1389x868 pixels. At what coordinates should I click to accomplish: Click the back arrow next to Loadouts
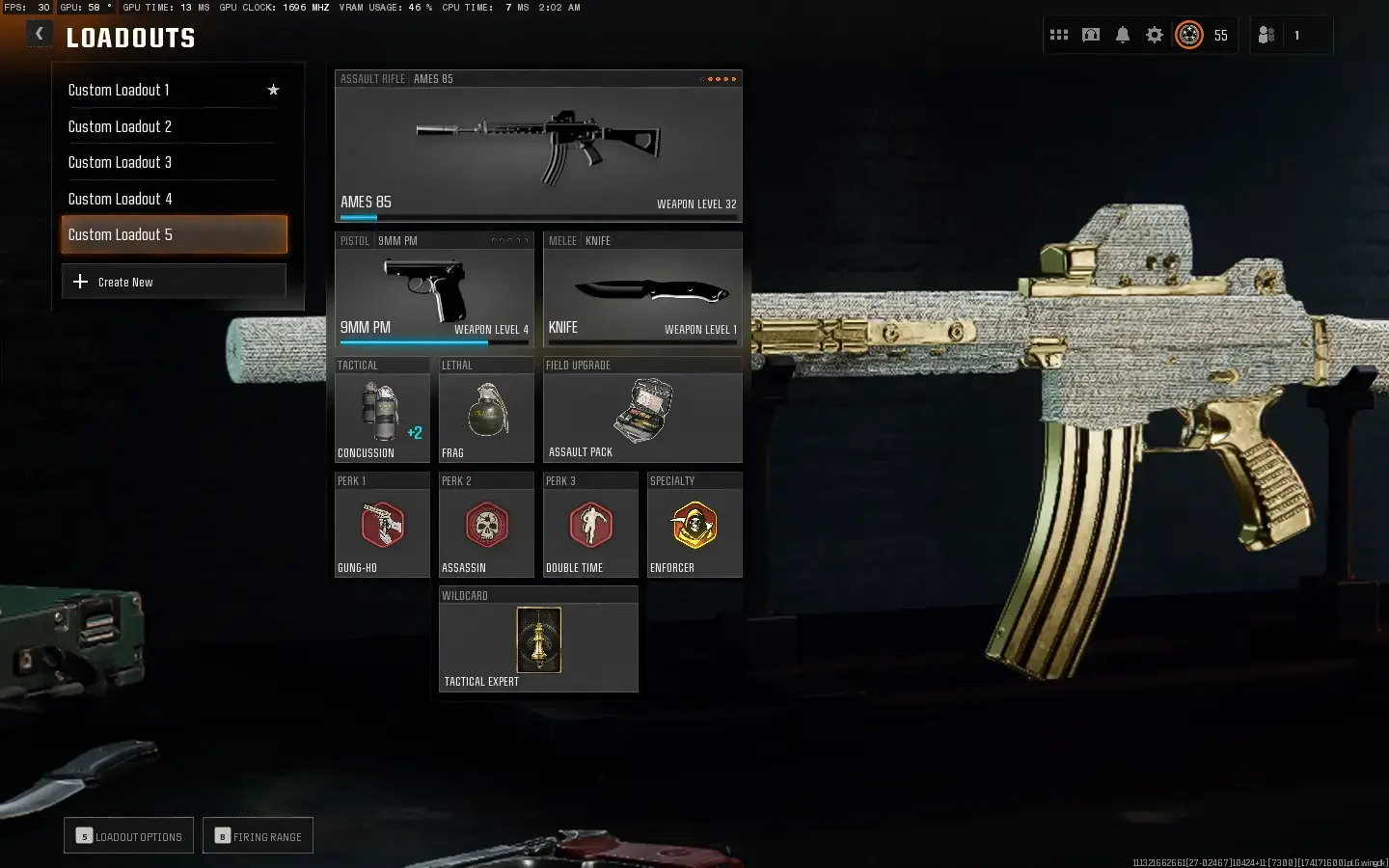click(40, 34)
